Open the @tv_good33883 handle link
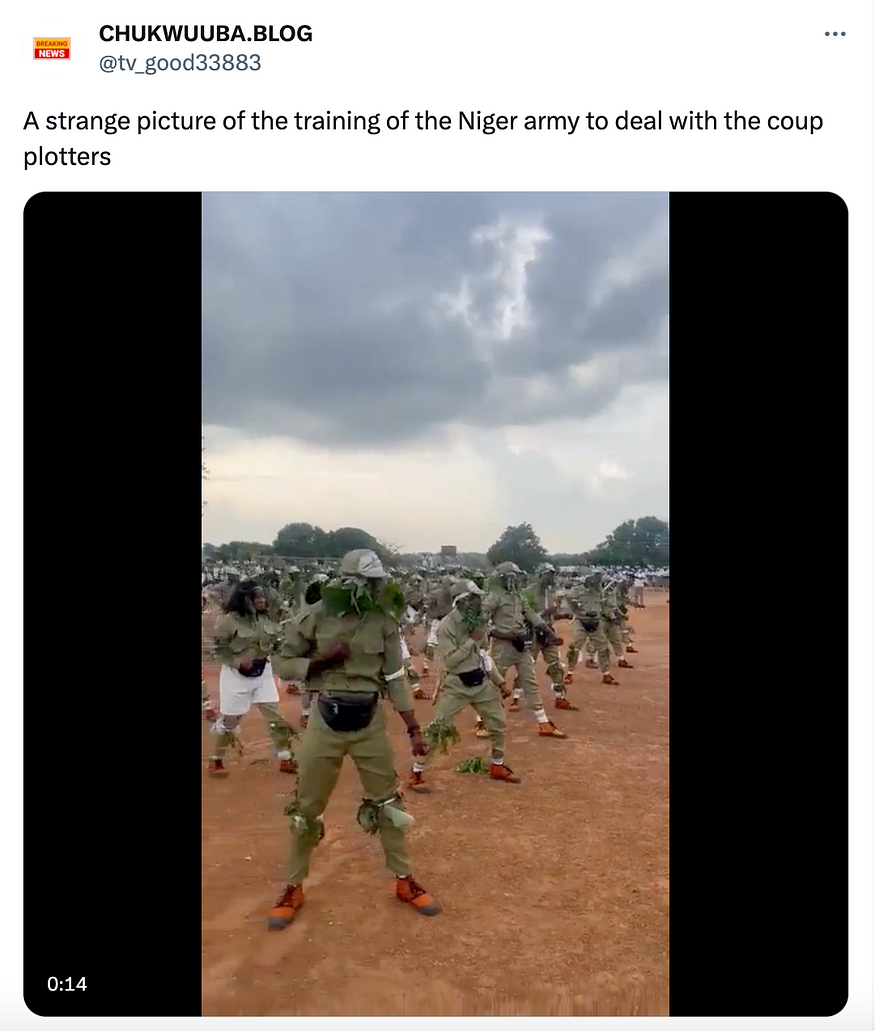875x1031 pixels. (x=179, y=62)
